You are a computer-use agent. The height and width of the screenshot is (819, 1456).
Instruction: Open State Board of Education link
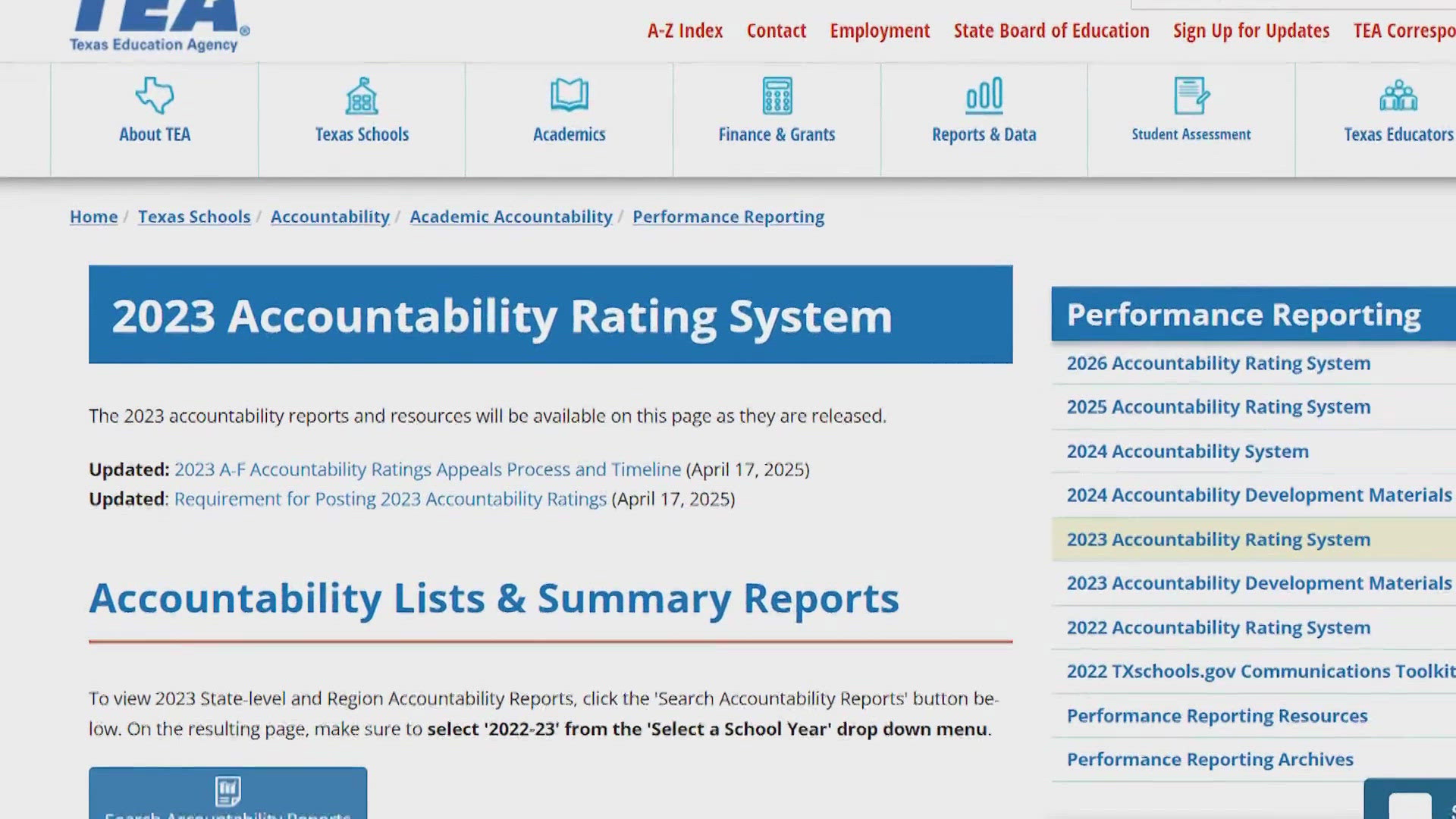click(1051, 30)
